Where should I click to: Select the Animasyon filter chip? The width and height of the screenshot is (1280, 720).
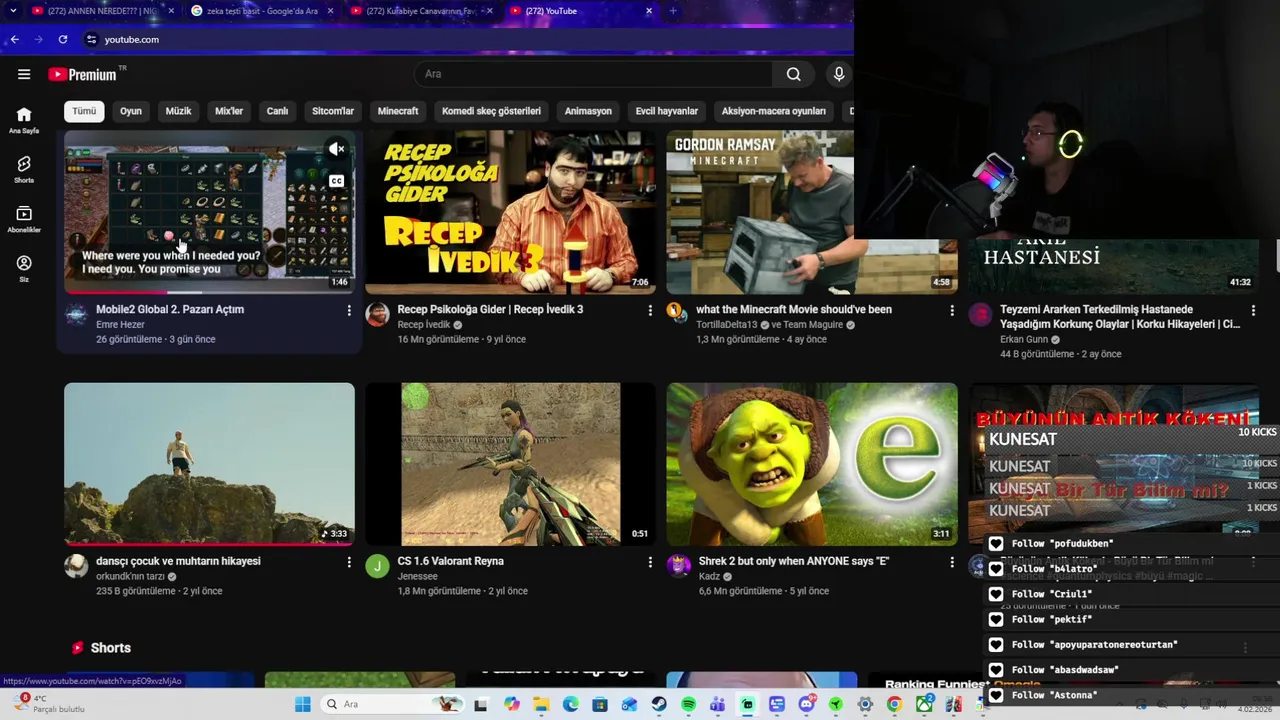(x=588, y=111)
